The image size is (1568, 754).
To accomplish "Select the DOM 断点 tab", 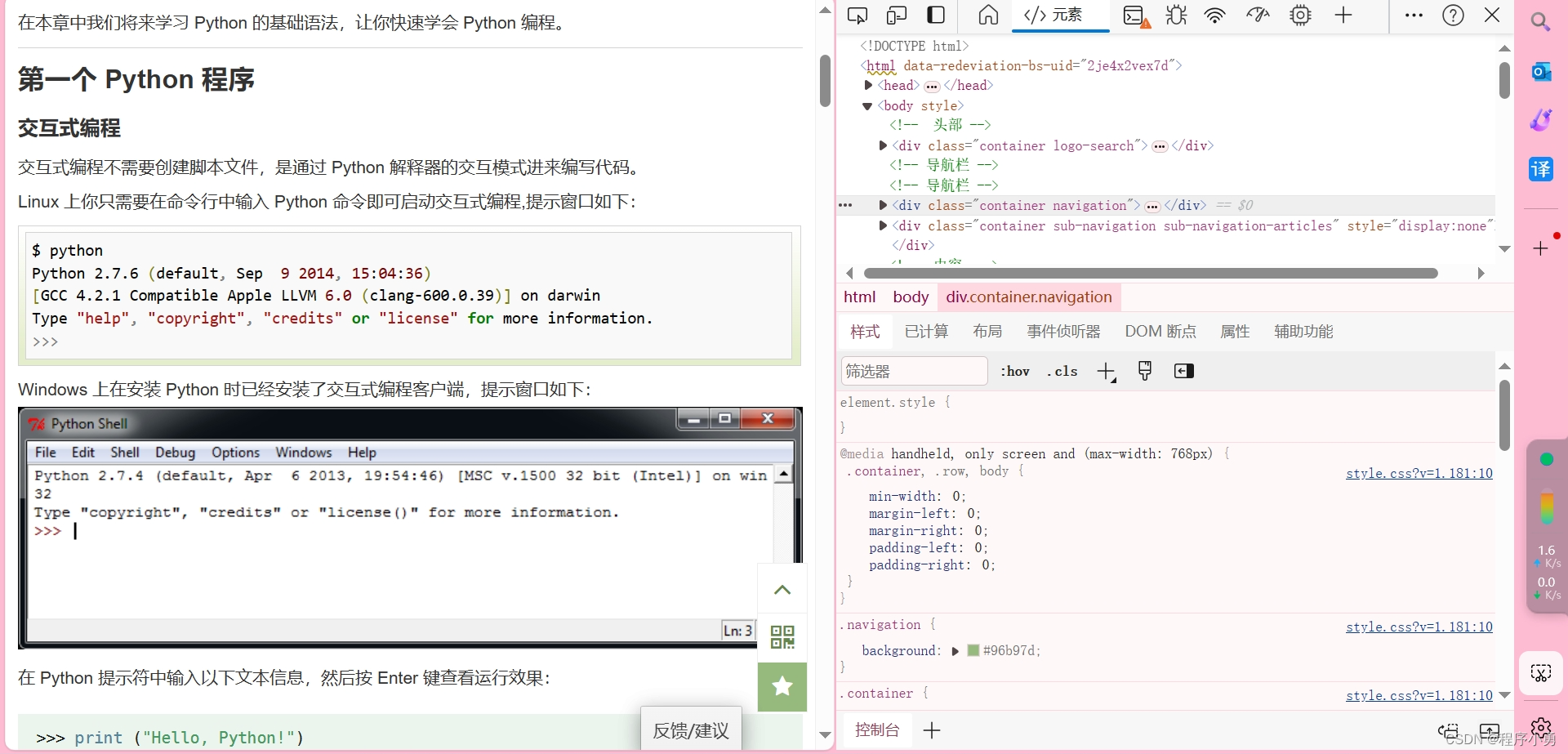I will [x=1160, y=332].
